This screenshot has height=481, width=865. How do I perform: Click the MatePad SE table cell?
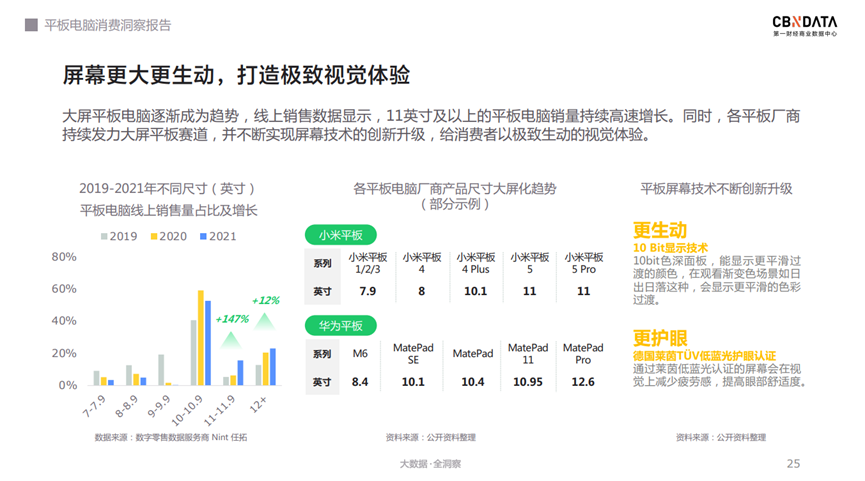(x=413, y=354)
